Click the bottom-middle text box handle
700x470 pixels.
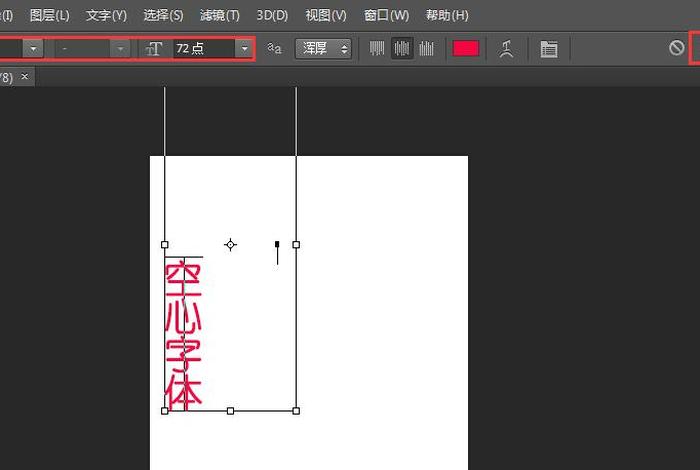(230, 411)
